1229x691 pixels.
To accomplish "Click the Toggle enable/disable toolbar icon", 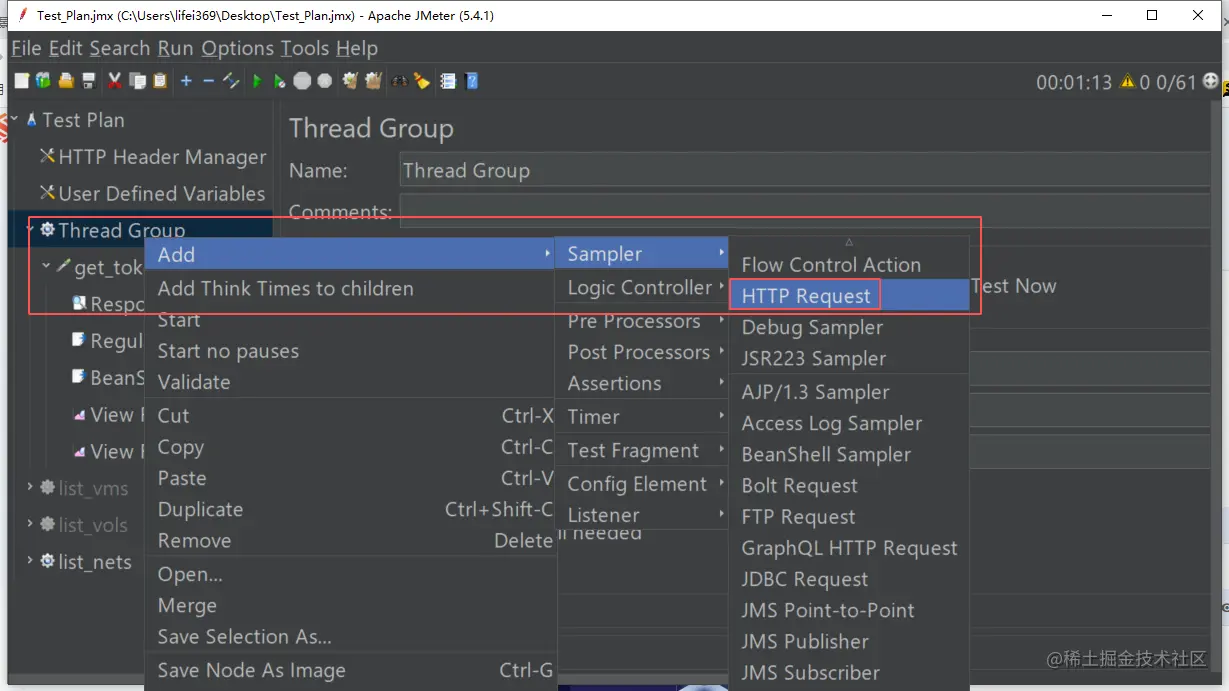I will pos(231,81).
